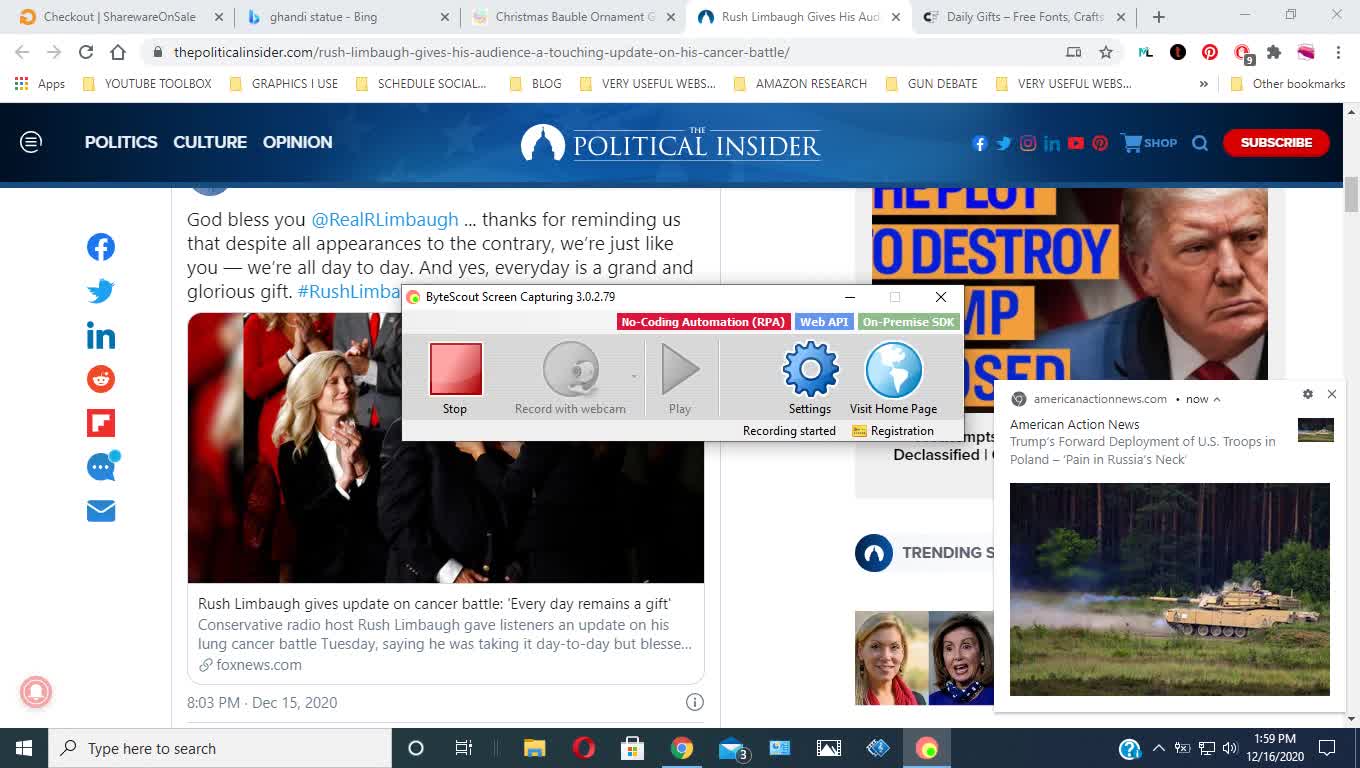1360x768 pixels.
Task: Open Other bookmarks folder
Action: coord(1287,84)
